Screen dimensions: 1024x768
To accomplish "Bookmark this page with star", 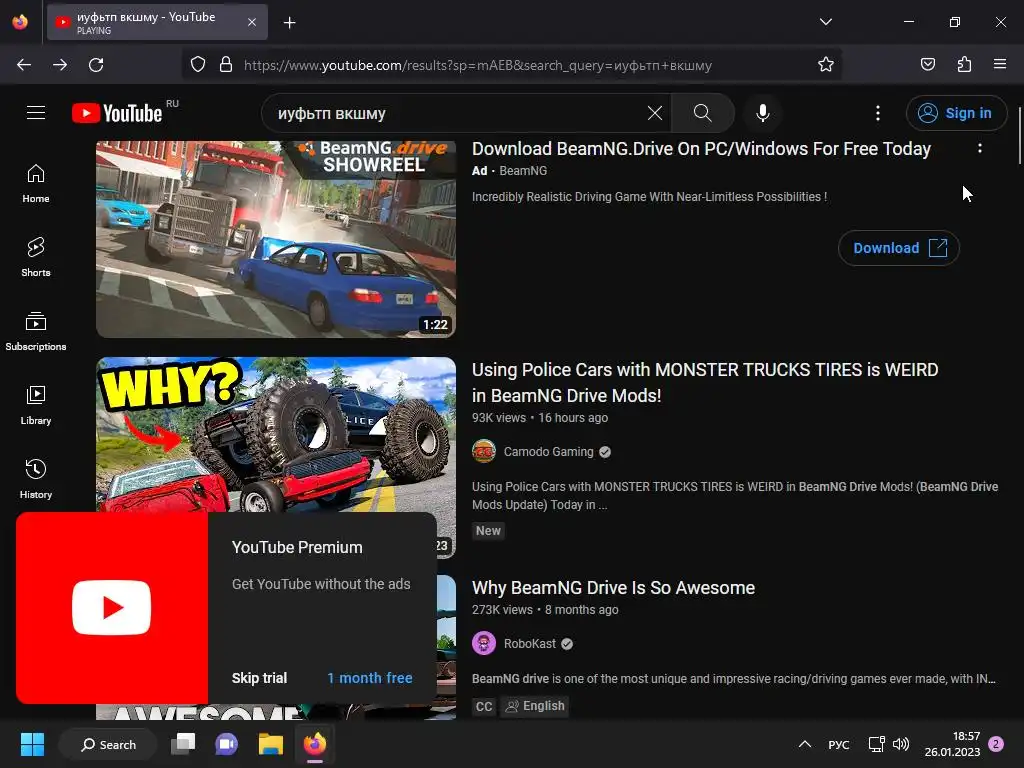I will (x=825, y=65).
